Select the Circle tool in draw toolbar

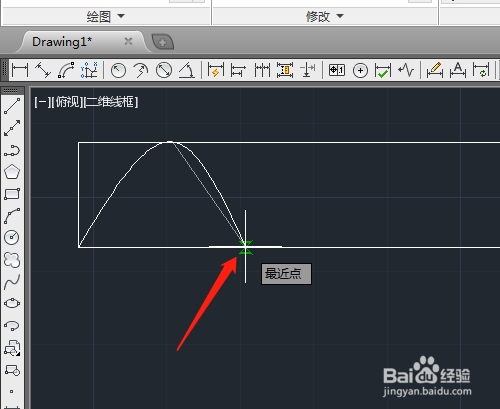pyautogui.click(x=12, y=237)
